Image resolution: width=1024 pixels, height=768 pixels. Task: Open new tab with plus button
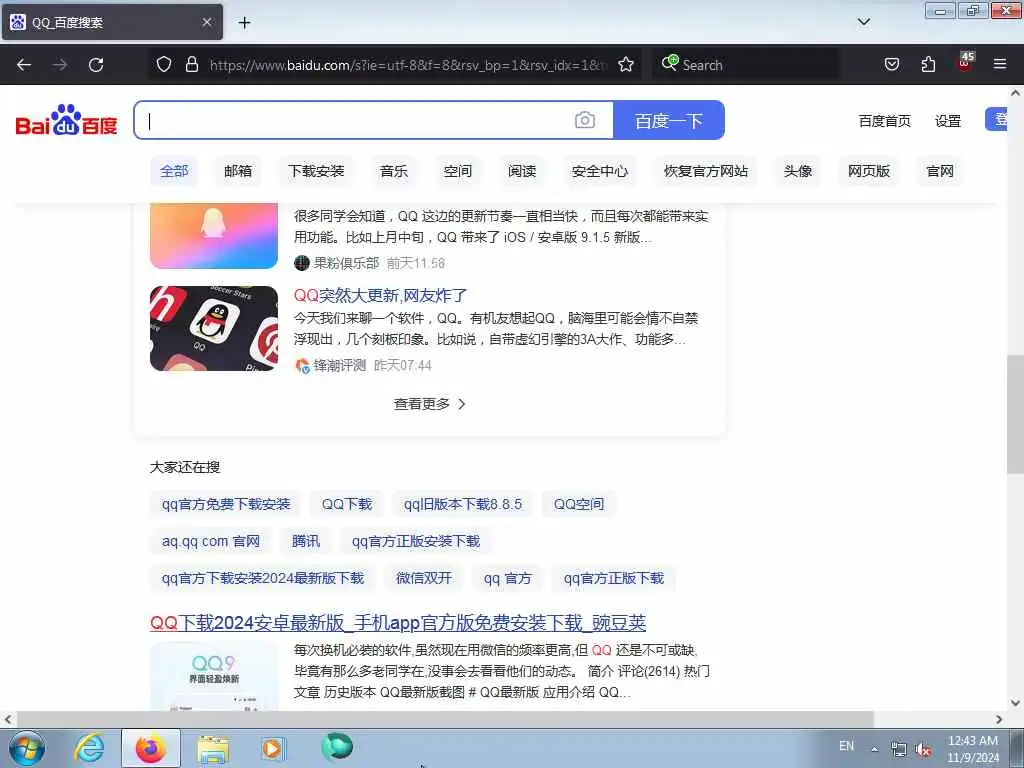(244, 23)
